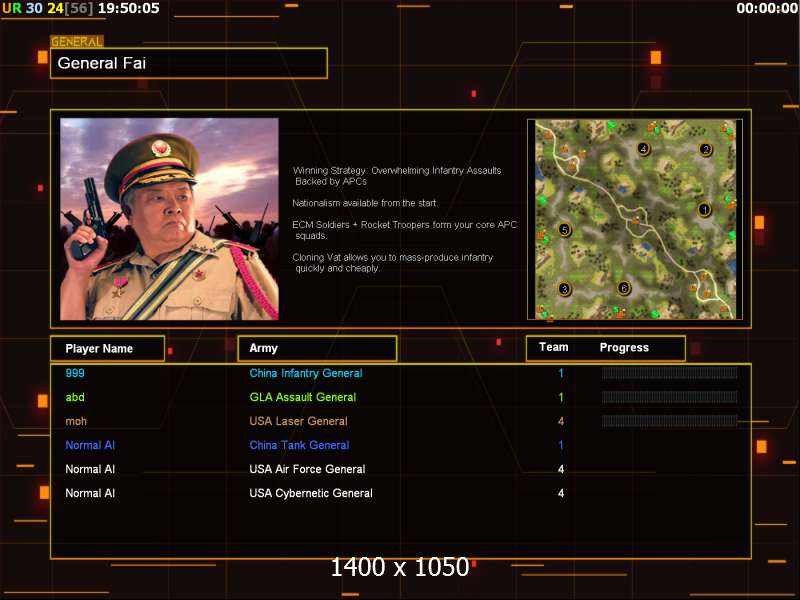Click team number for player abd
This screenshot has width=800, height=600.
(x=561, y=397)
